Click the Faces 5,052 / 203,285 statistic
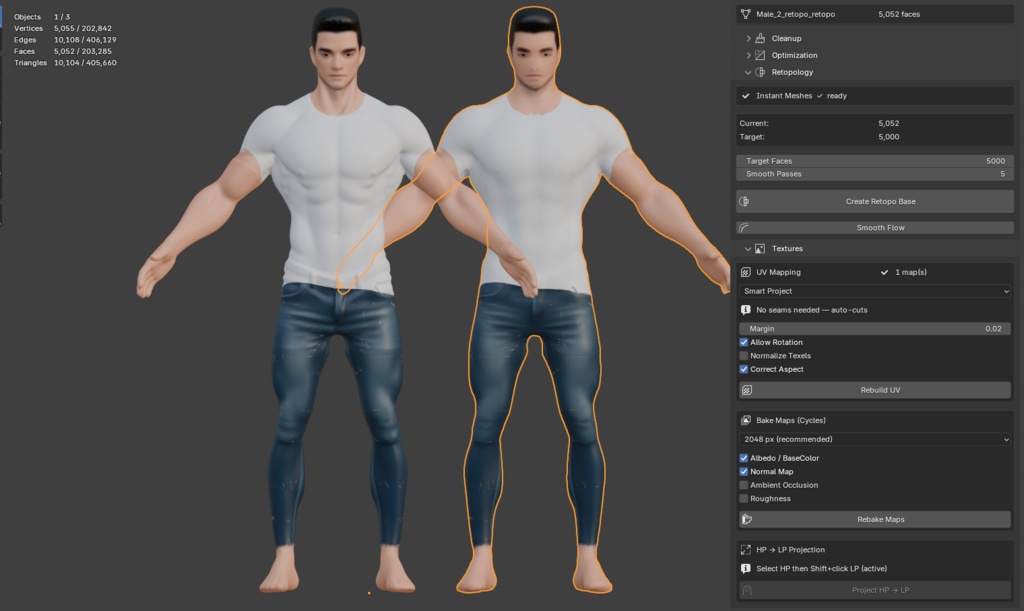This screenshot has height=611, width=1024. (x=63, y=52)
